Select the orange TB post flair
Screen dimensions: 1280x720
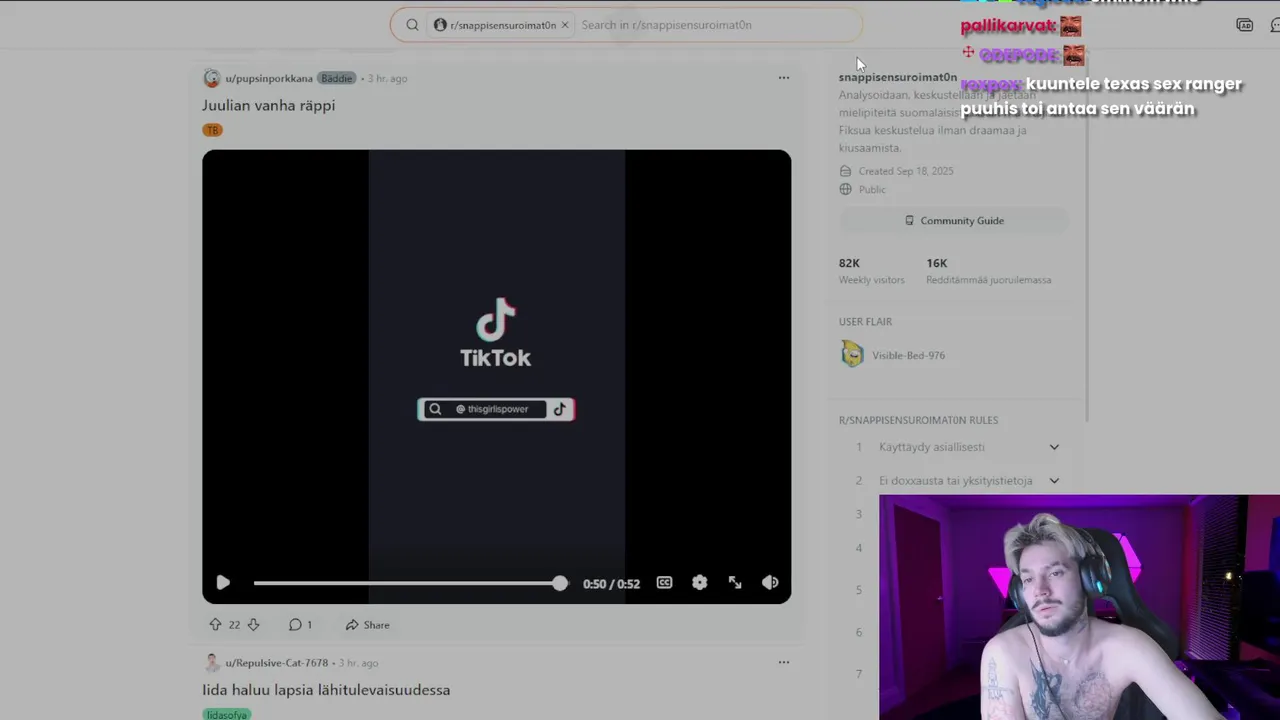(212, 130)
